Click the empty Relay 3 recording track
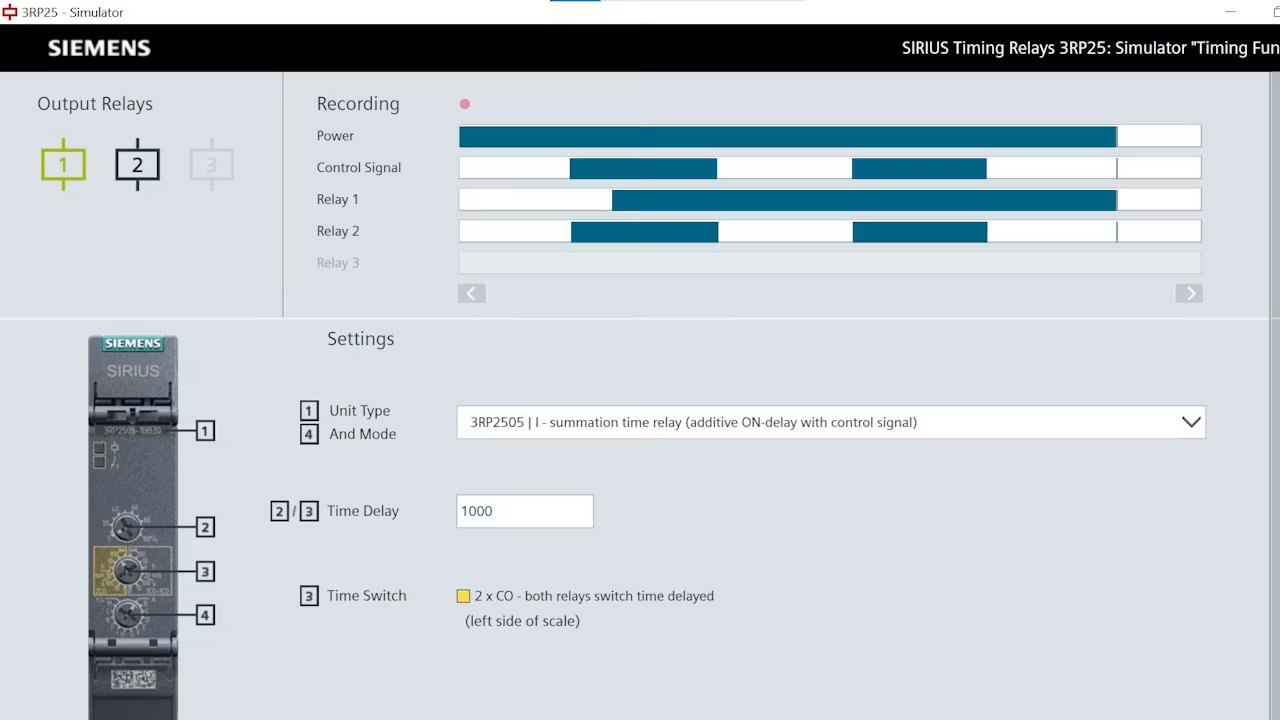 (x=830, y=263)
